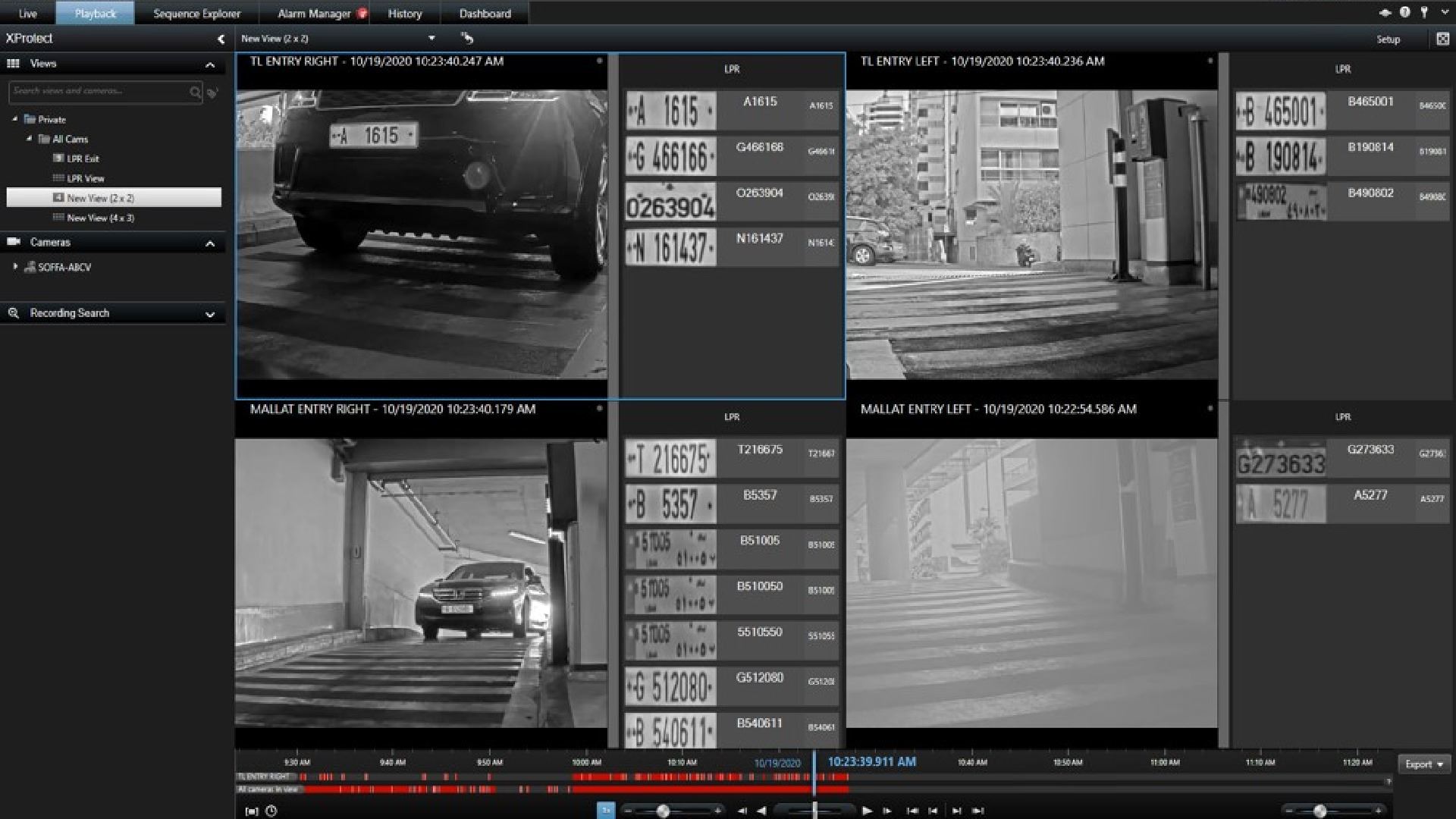1456x819 pixels.
Task: Jump to the next sequence
Action: (x=957, y=811)
